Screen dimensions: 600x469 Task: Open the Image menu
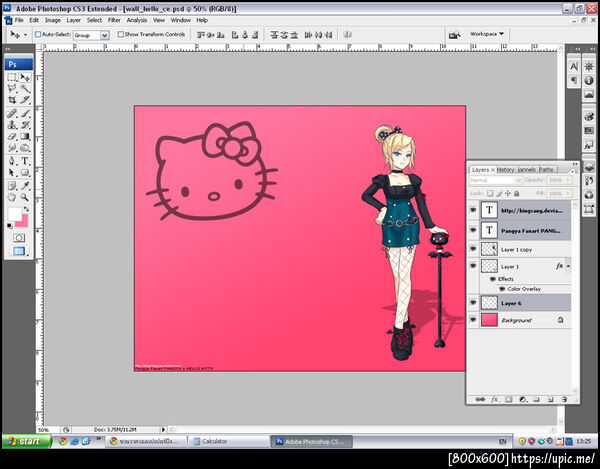53,20
